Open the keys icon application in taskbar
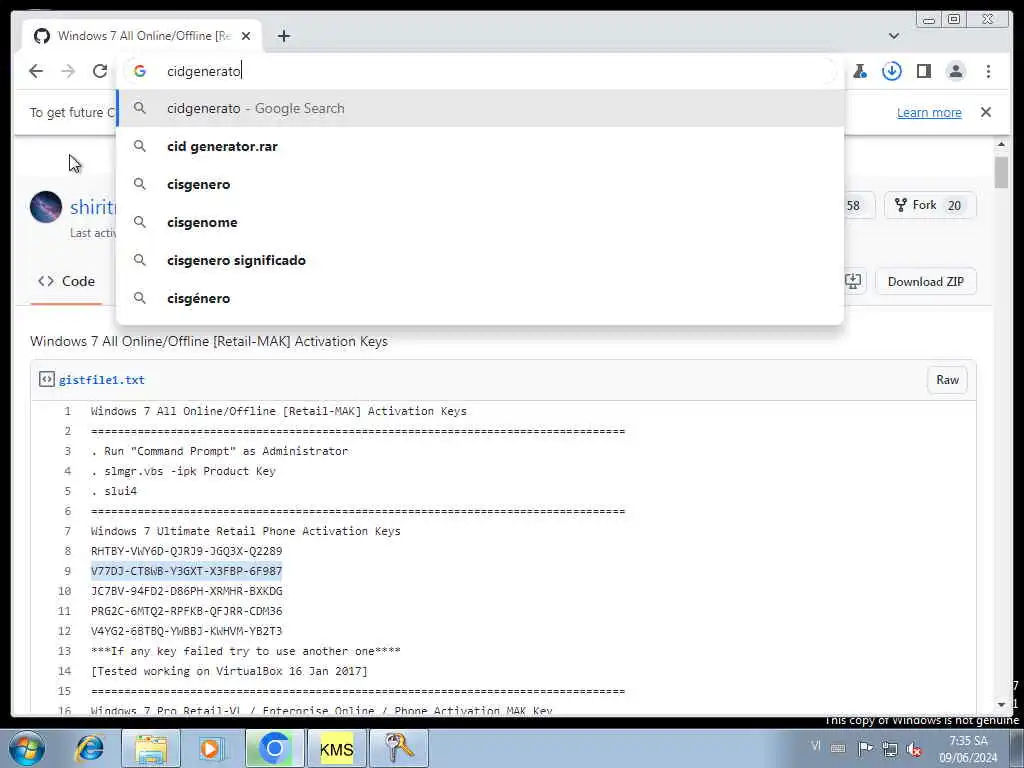Image resolution: width=1024 pixels, height=768 pixels. (398, 748)
